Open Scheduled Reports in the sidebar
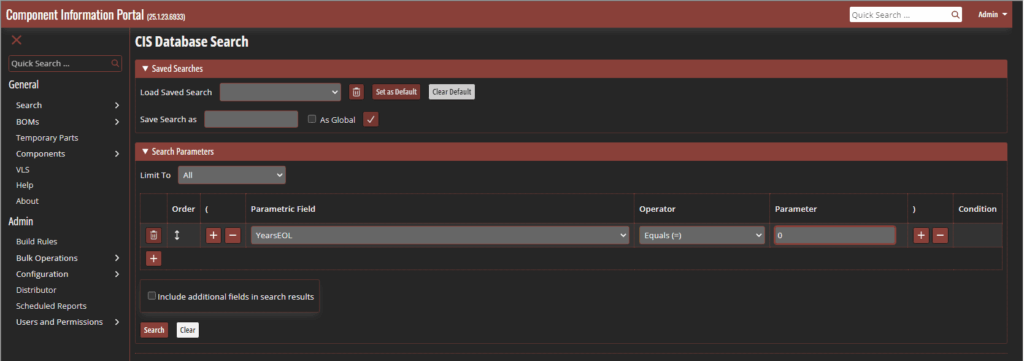Screen dimensions: 1024x361 pyautogui.click(x=51, y=306)
